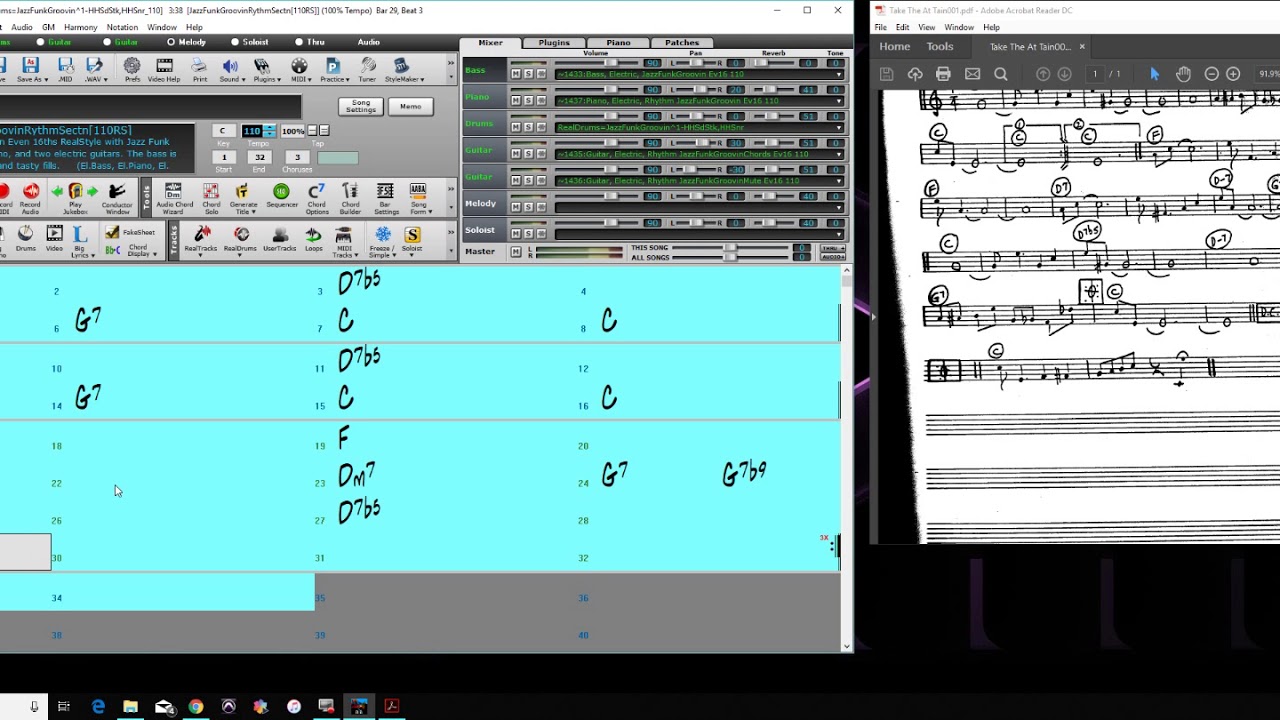
Task: Open the Loops picker
Action: [x=314, y=237]
